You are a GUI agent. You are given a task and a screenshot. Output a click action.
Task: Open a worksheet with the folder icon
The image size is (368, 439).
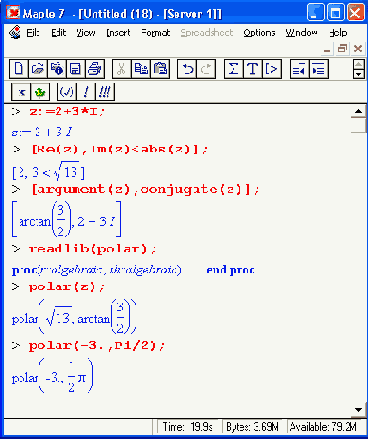pos(38,69)
